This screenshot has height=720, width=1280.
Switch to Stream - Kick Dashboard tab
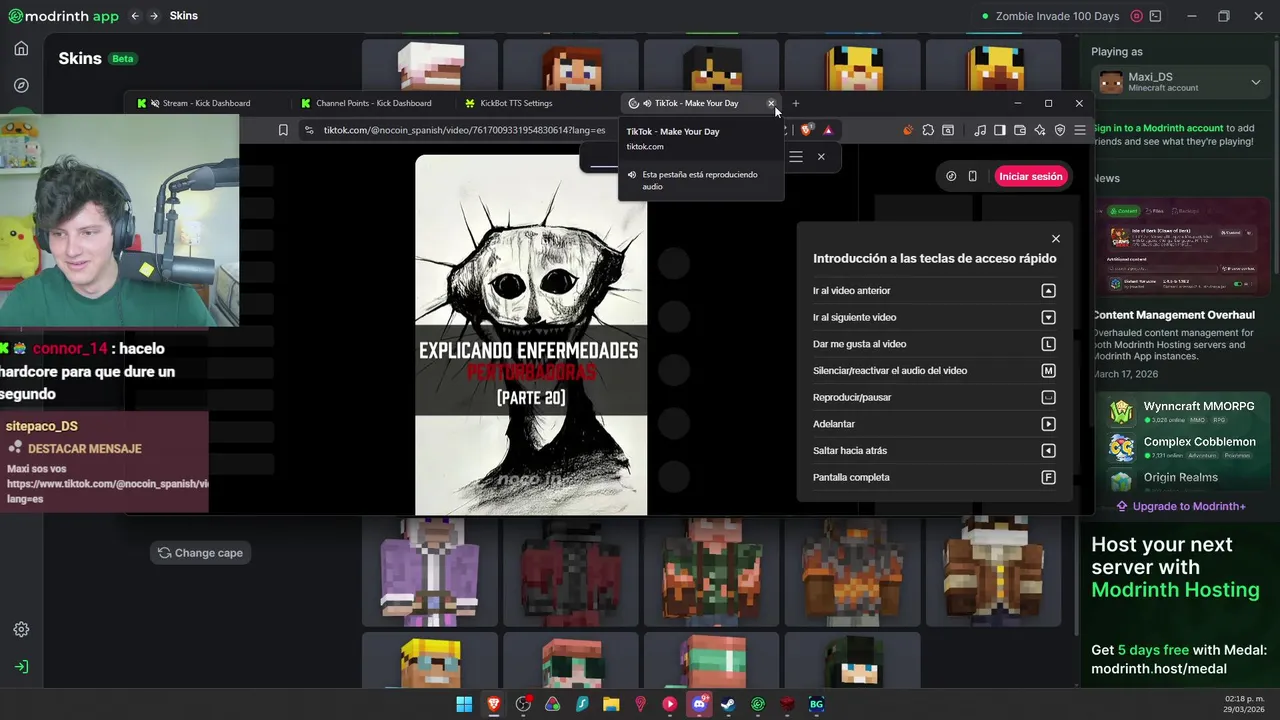click(206, 103)
